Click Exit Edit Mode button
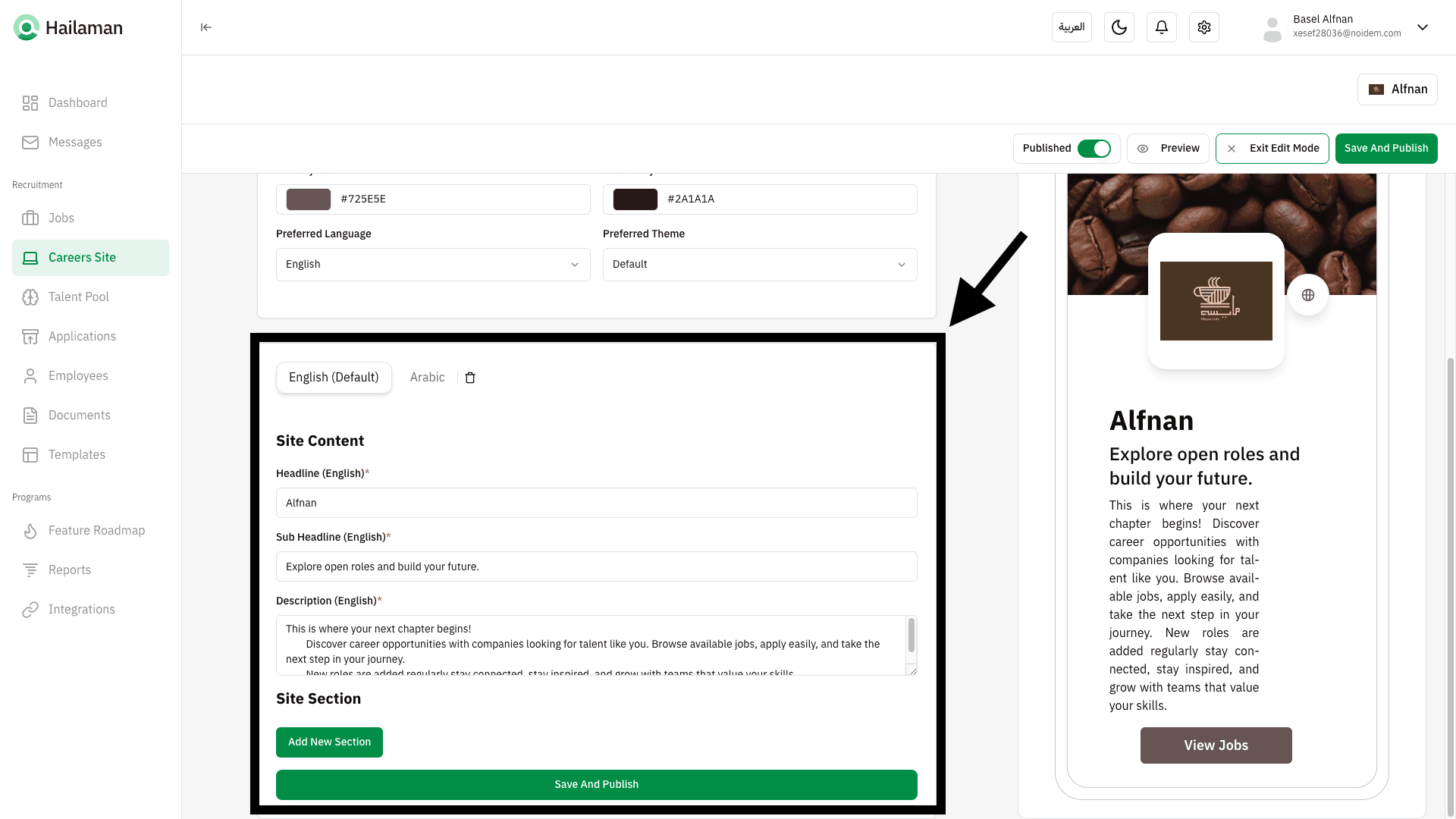 [1272, 149]
